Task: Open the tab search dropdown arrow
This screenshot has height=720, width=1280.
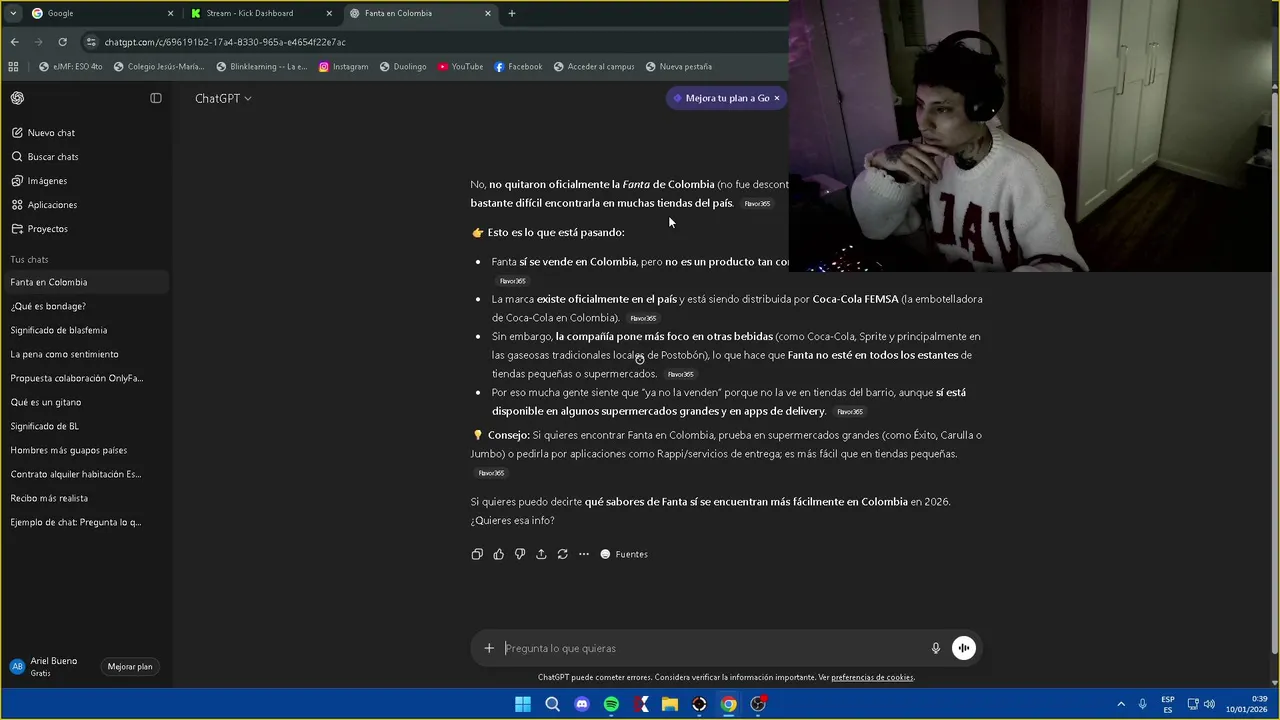Action: [x=13, y=14]
